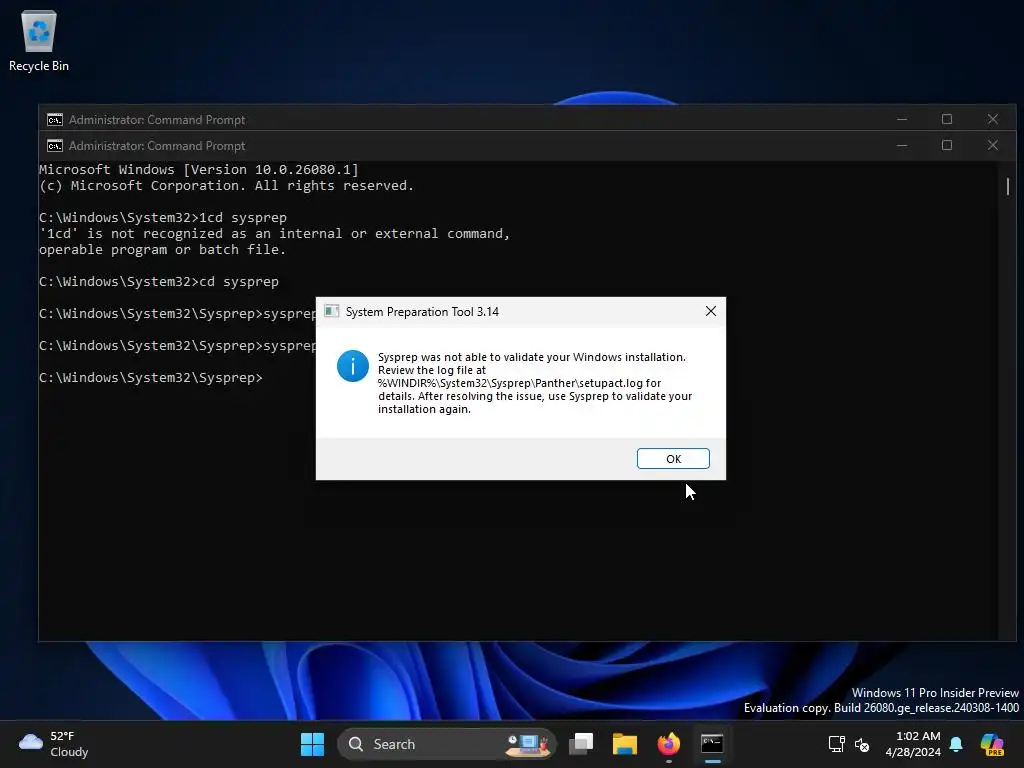Click the blue information icon in the dialog
Screen dimensions: 1024x768
(353, 366)
